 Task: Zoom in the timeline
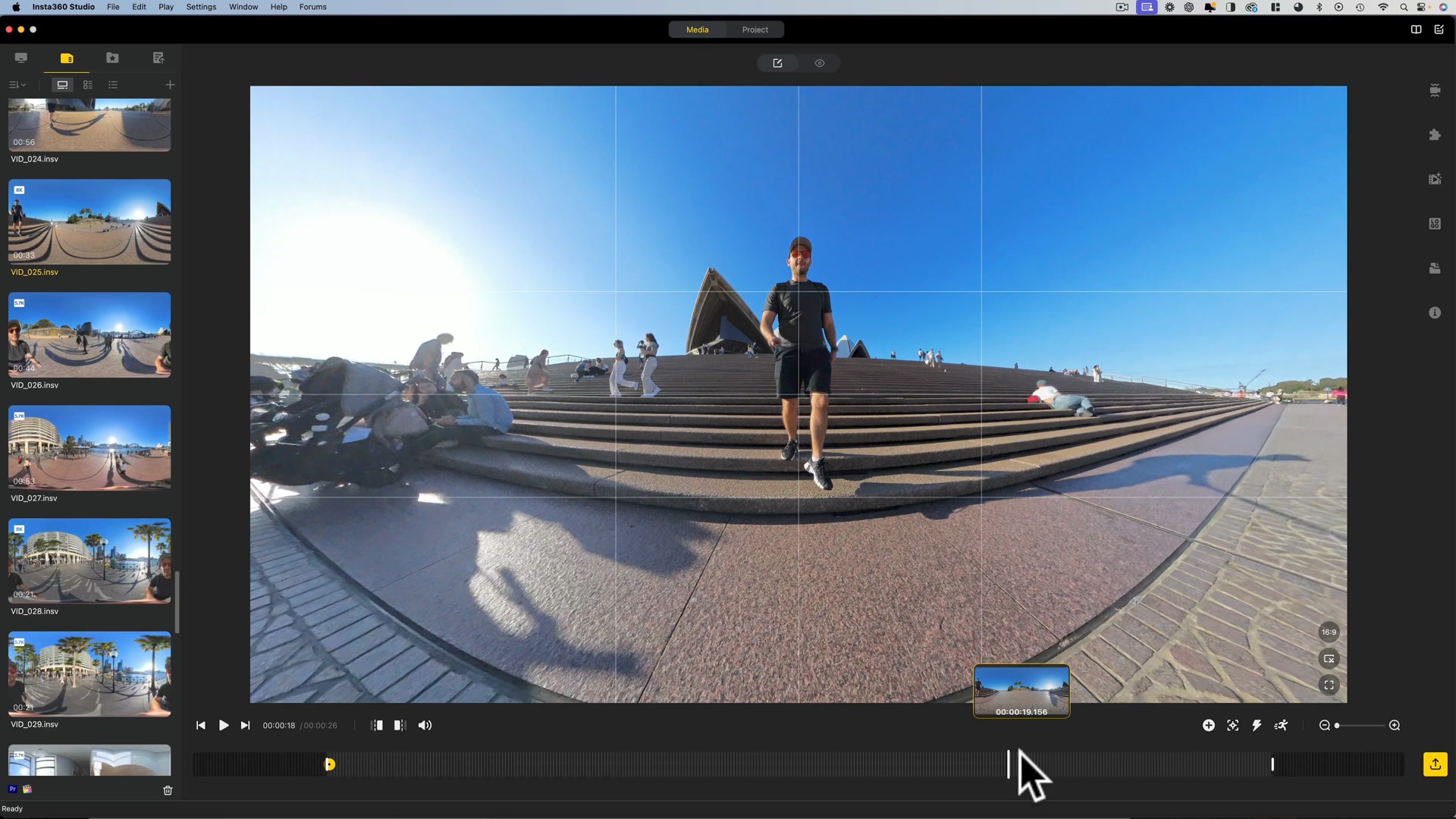coord(1395,726)
